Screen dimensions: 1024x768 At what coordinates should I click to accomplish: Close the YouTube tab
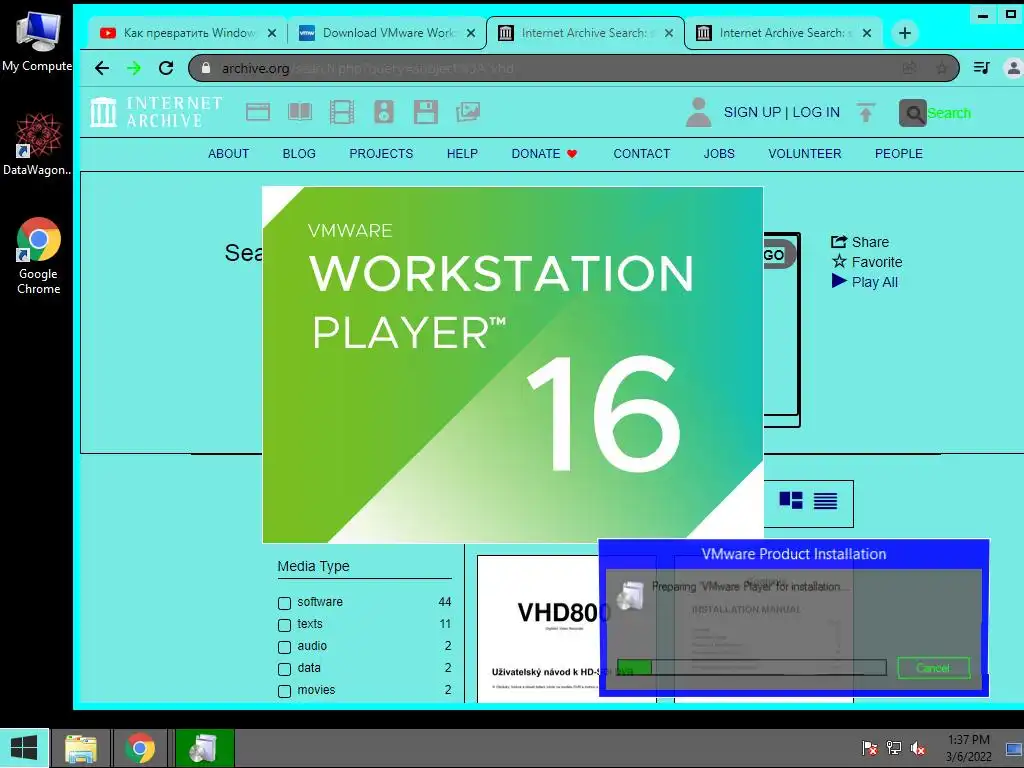coord(272,33)
